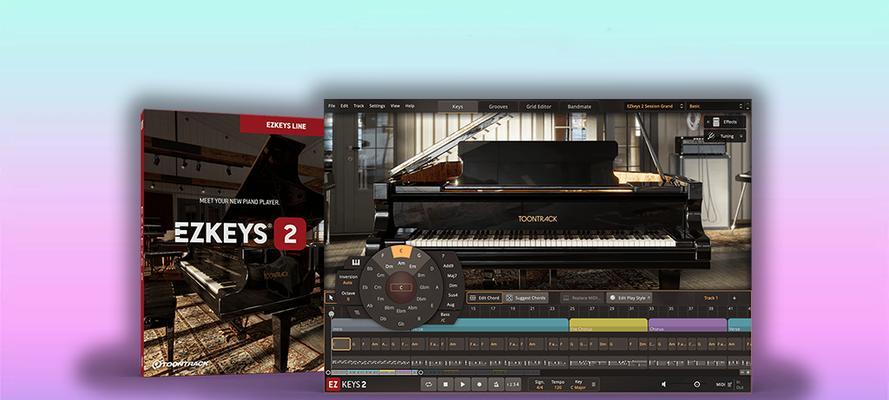
Task: Choose the G chord on the wheel
Action: tap(419, 256)
